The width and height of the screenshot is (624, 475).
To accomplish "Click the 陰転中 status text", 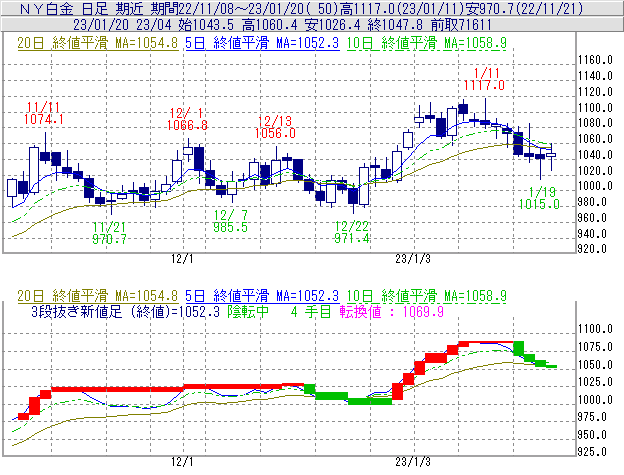I will [248, 311].
